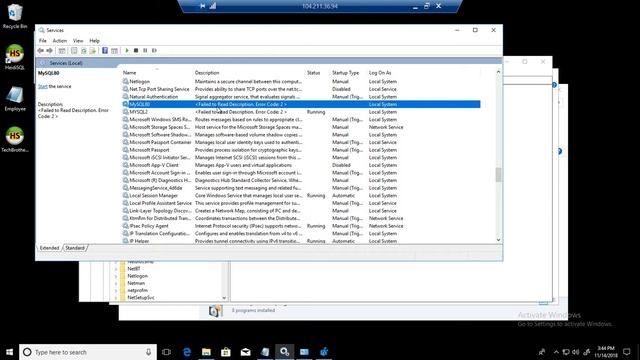This screenshot has width=640, height=360.
Task: Open the View menu in Services
Action: click(x=78, y=41)
